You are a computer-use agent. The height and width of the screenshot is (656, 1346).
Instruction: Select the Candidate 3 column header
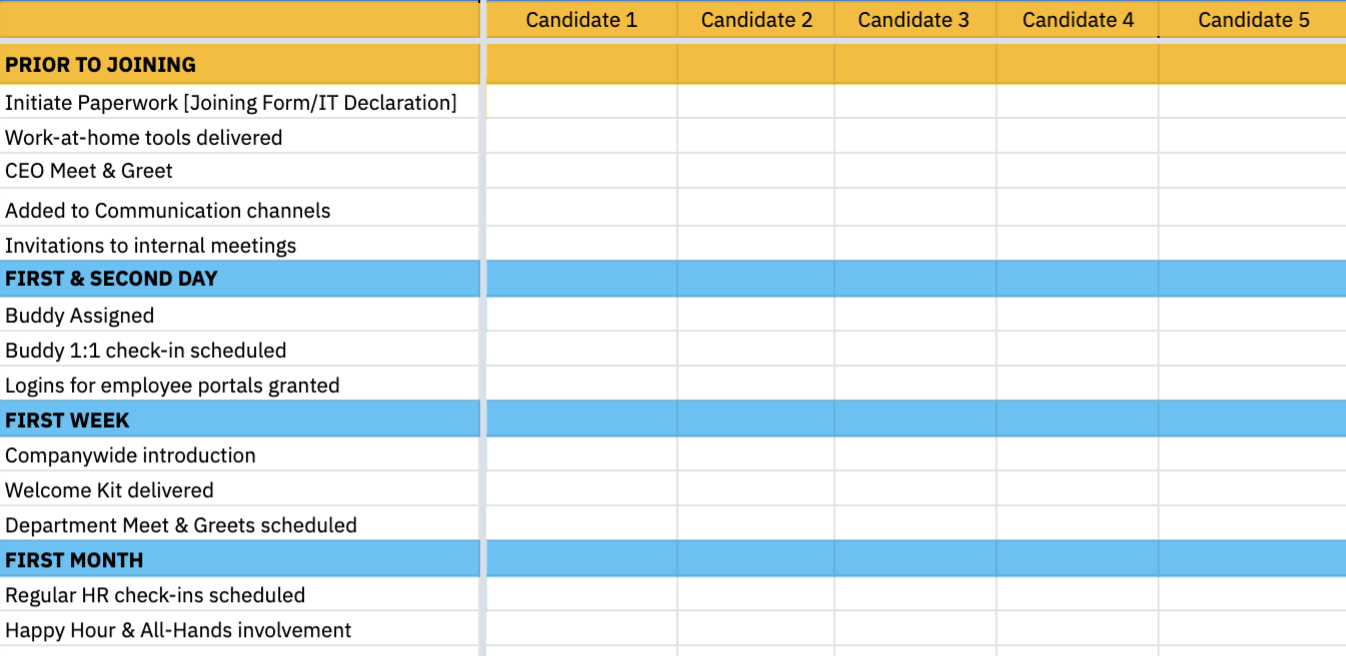(913, 20)
